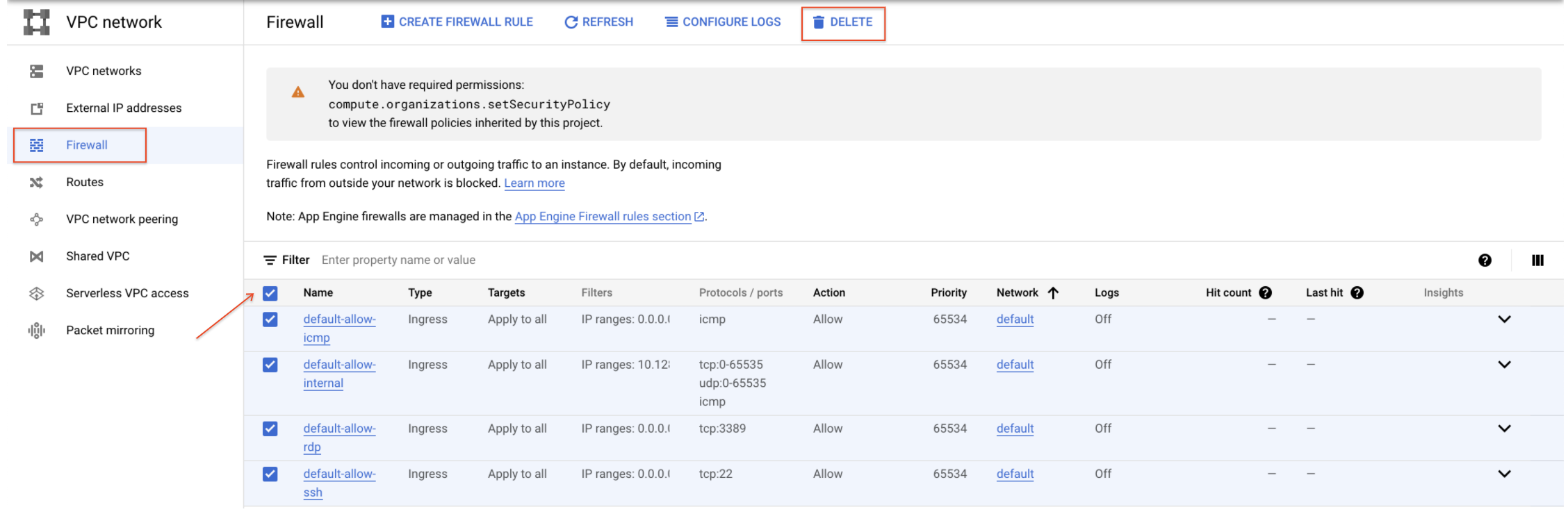Open default network link in rdp row
Viewport: 1568px width, 514px height.
coord(1015,429)
